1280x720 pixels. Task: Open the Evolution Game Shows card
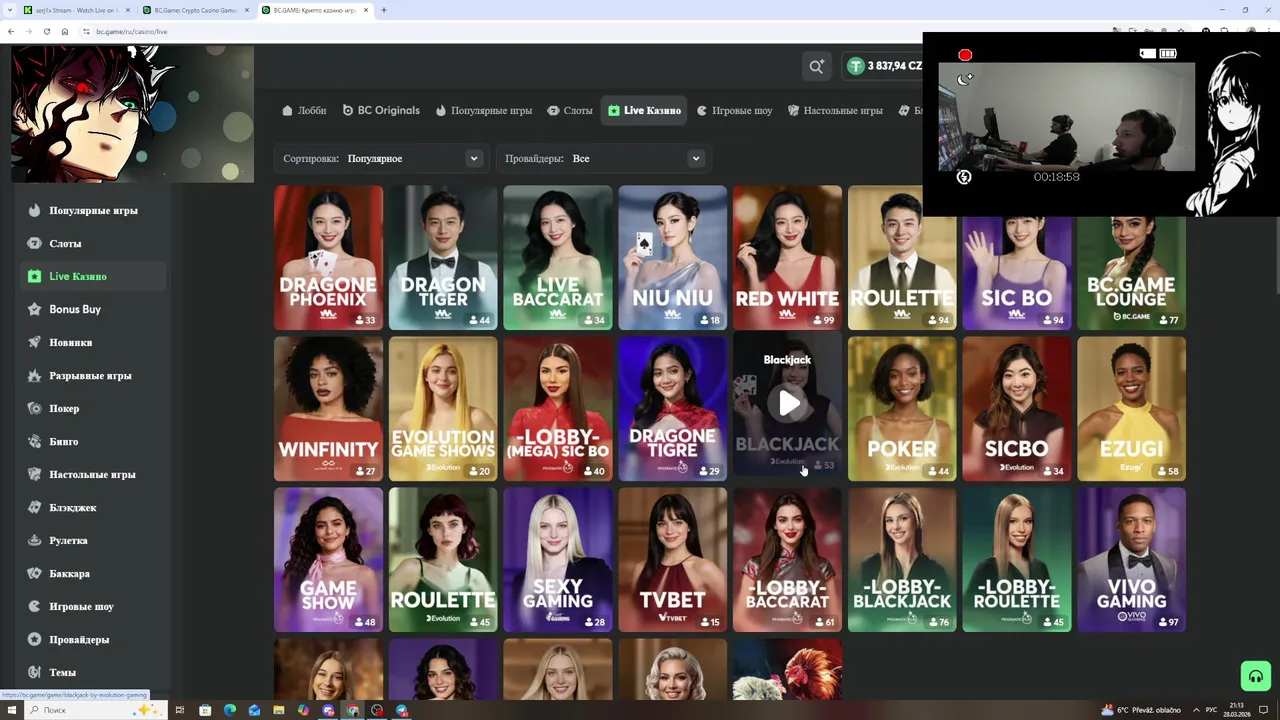point(443,408)
